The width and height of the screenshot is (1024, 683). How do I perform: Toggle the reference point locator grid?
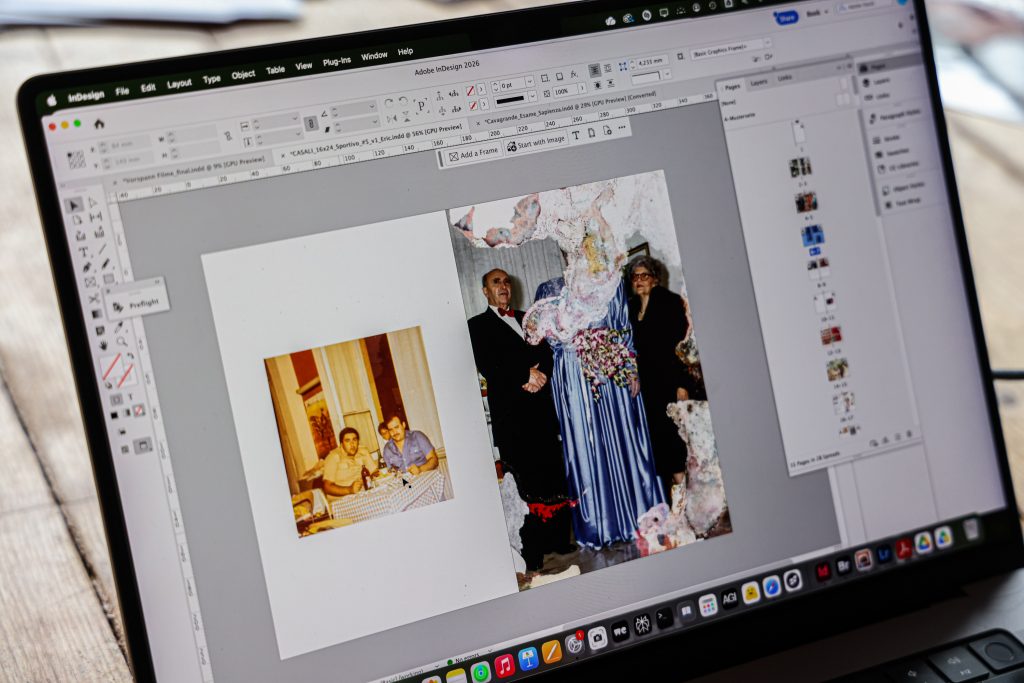pyautogui.click(x=76, y=159)
